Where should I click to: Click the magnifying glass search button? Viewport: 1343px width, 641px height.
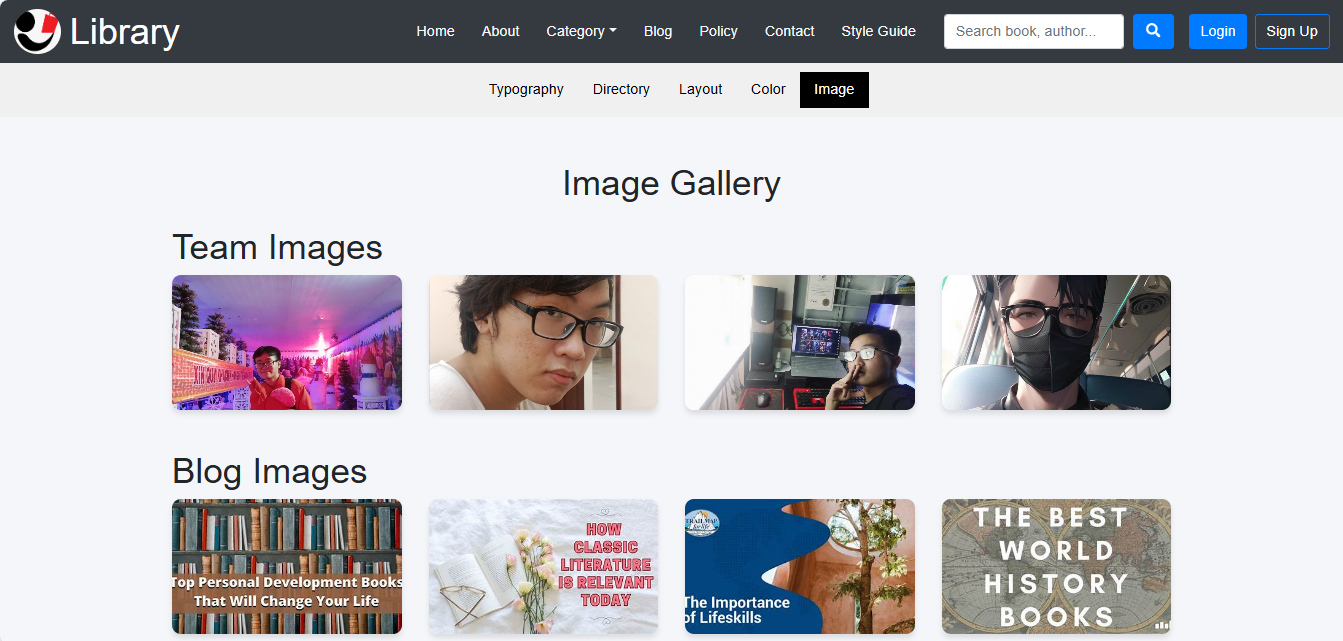pos(1153,31)
